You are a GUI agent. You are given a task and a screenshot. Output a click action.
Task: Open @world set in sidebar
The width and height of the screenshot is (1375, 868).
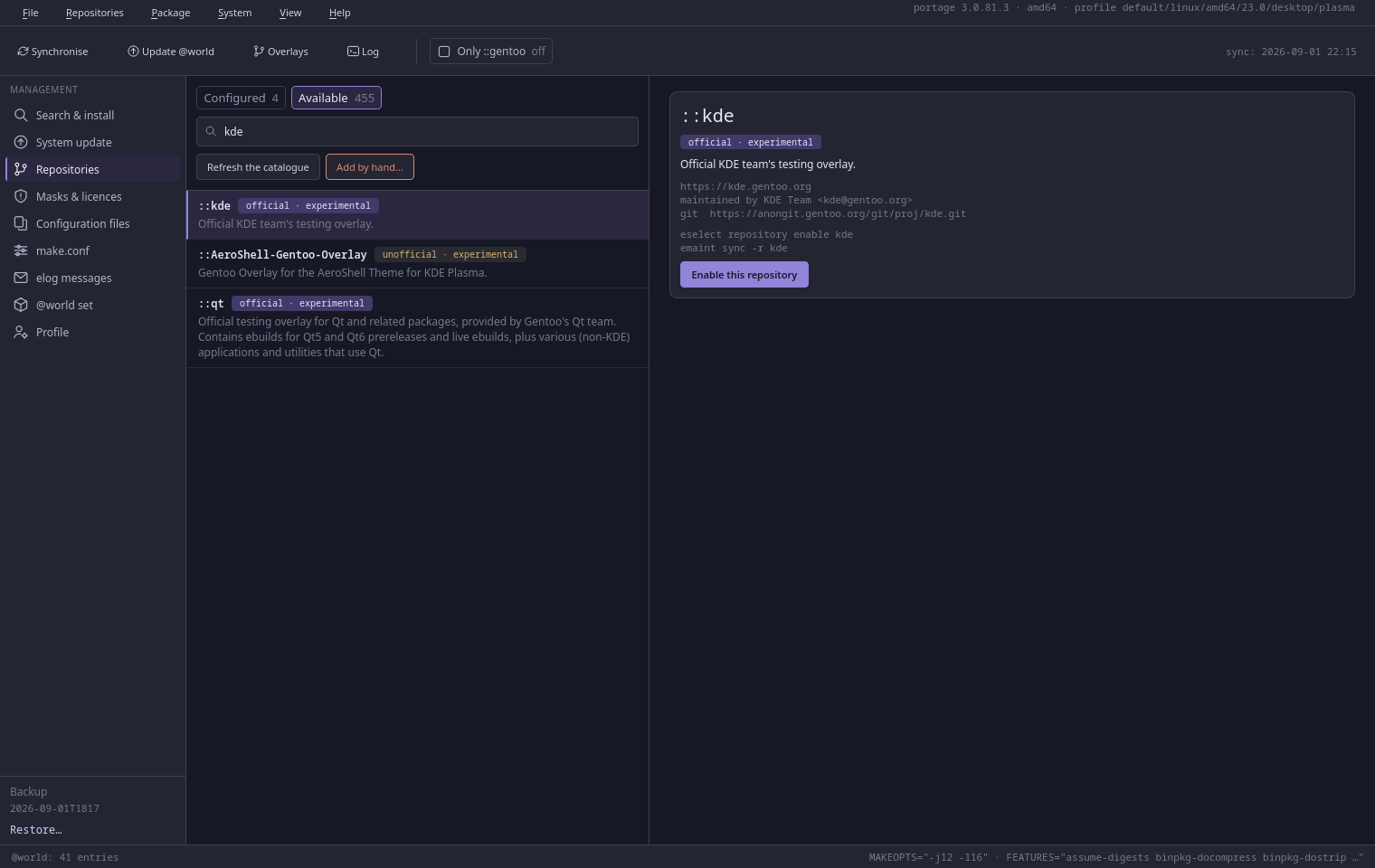[93, 305]
